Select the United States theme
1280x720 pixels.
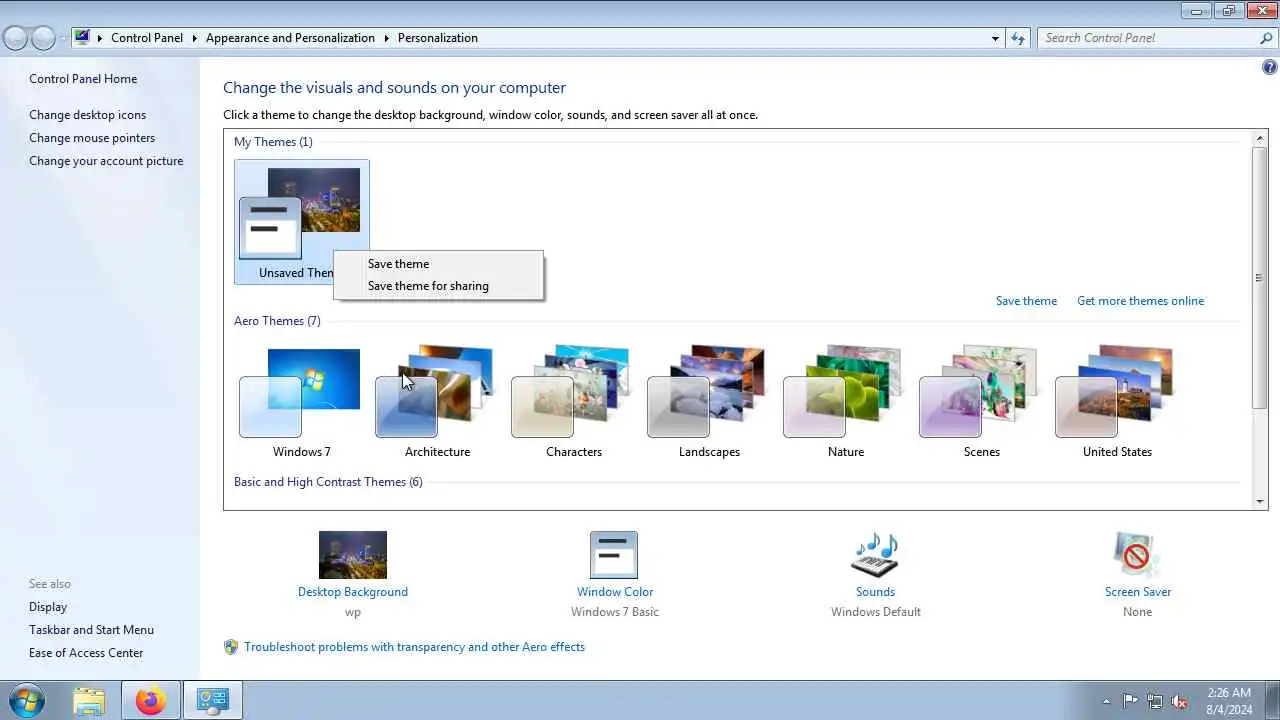(1117, 402)
